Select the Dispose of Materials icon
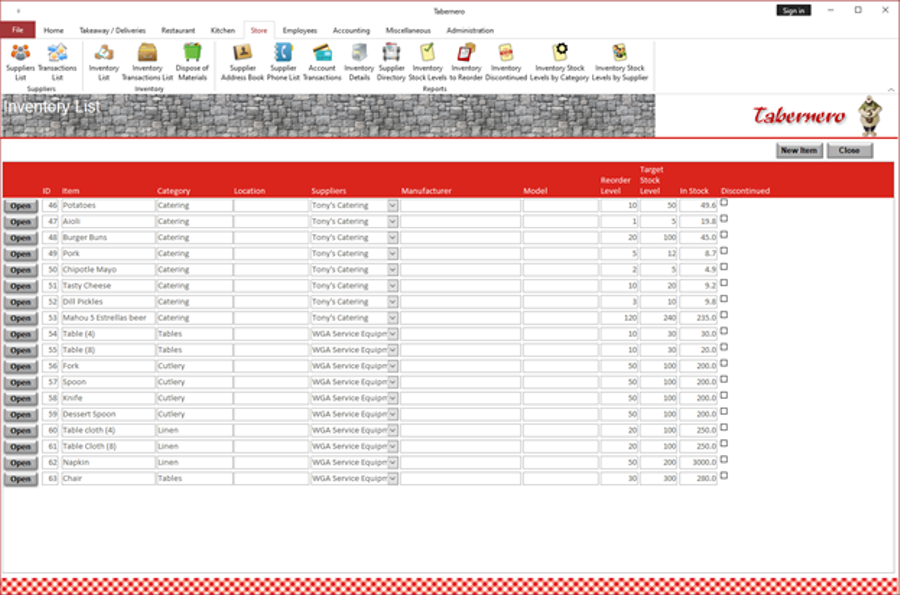 coord(192,62)
